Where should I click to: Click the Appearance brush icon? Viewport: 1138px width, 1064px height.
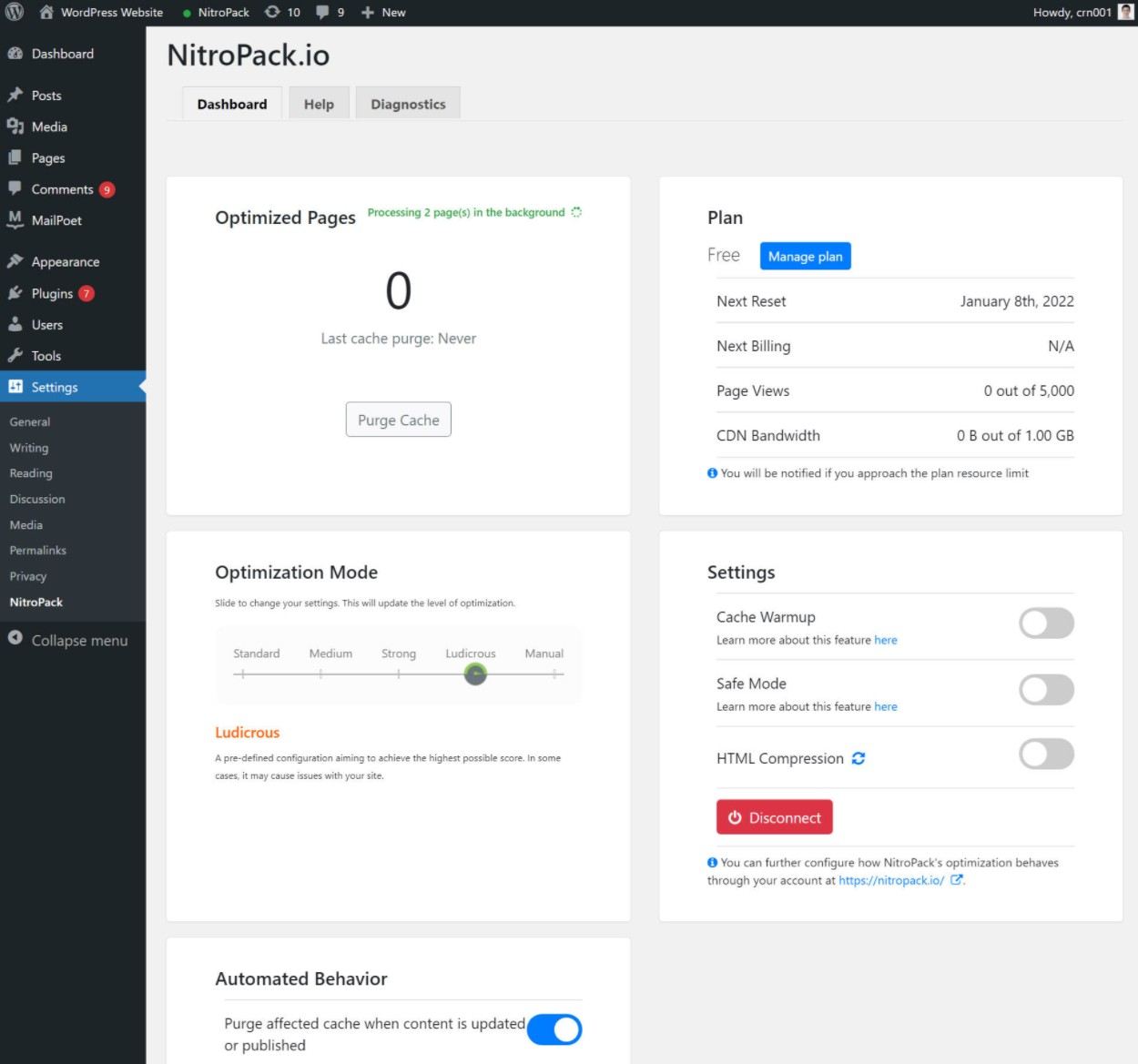click(15, 261)
